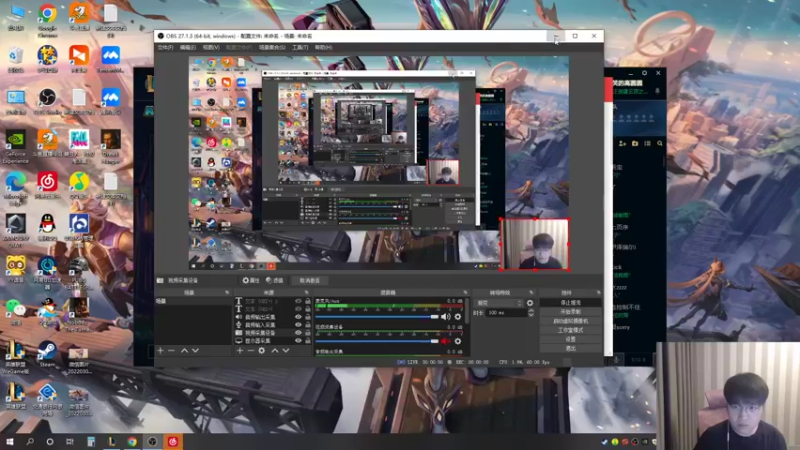The height and width of the screenshot is (450, 800).
Task: Hide the 音频输出采集 source
Action: coord(298,317)
